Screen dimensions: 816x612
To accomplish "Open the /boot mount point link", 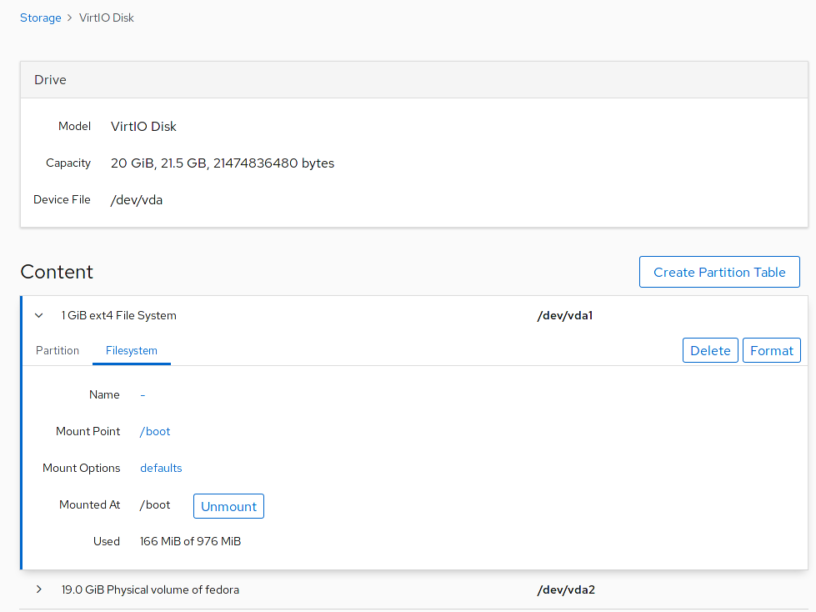I will (154, 431).
